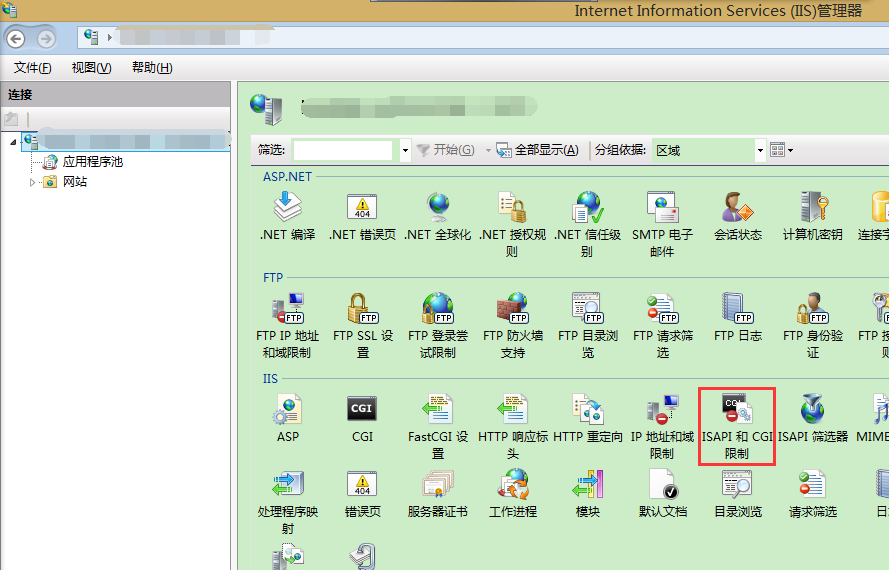The image size is (889, 570).
Task: Open the CGI feature icon
Action: (362, 419)
